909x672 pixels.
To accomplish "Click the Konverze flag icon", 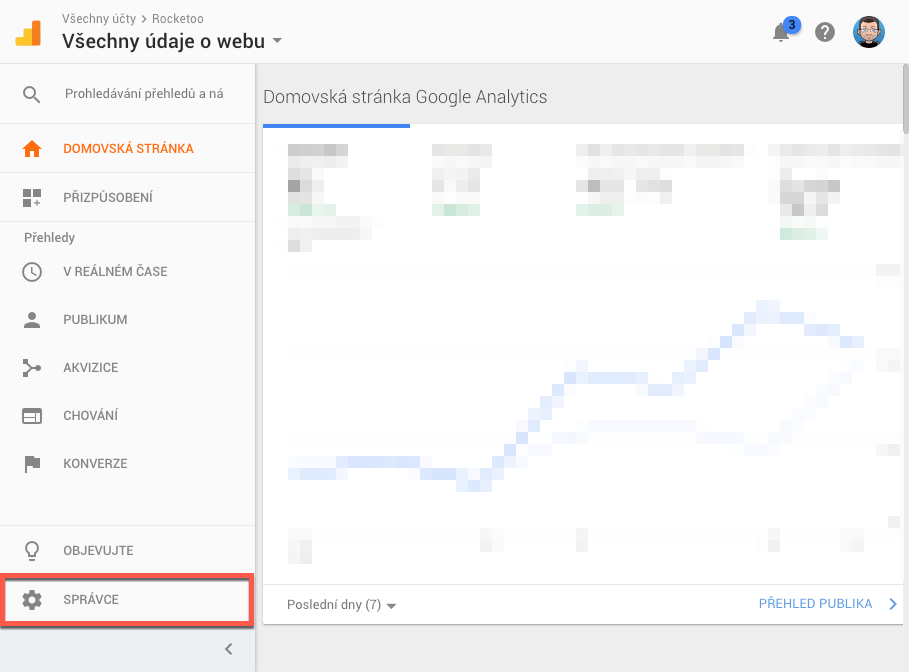I will tap(32, 463).
